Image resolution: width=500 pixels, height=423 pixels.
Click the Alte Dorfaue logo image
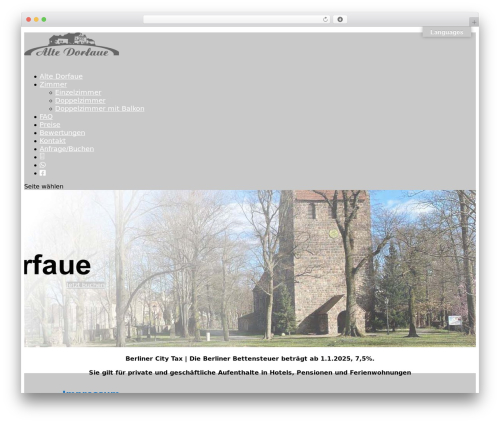(x=72, y=44)
